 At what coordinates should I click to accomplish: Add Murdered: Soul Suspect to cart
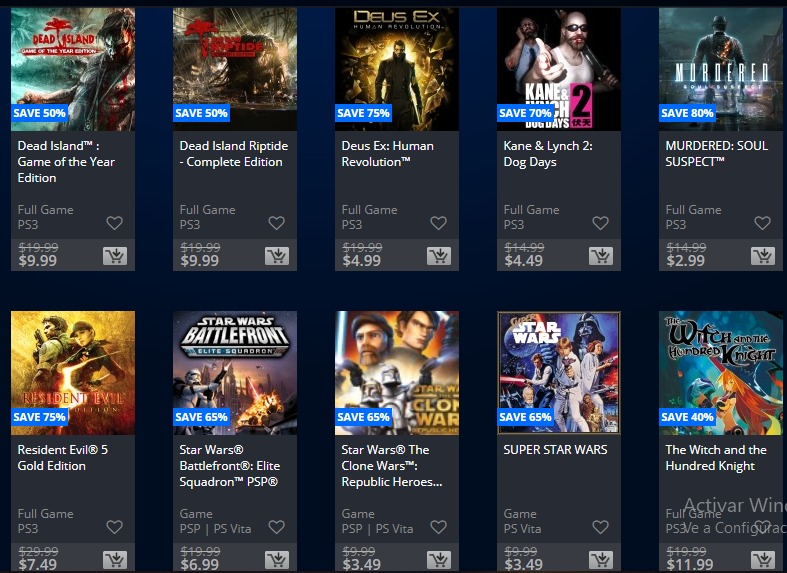[763, 256]
